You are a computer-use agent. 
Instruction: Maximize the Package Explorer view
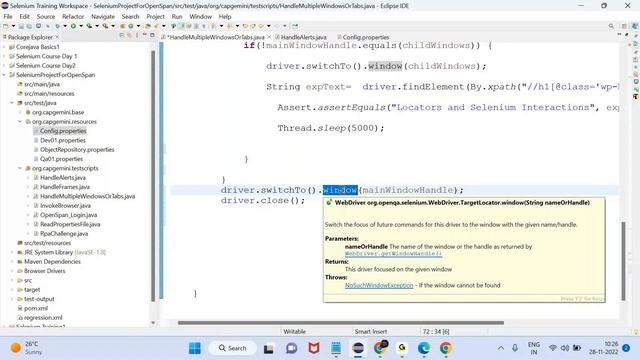click(152, 36)
